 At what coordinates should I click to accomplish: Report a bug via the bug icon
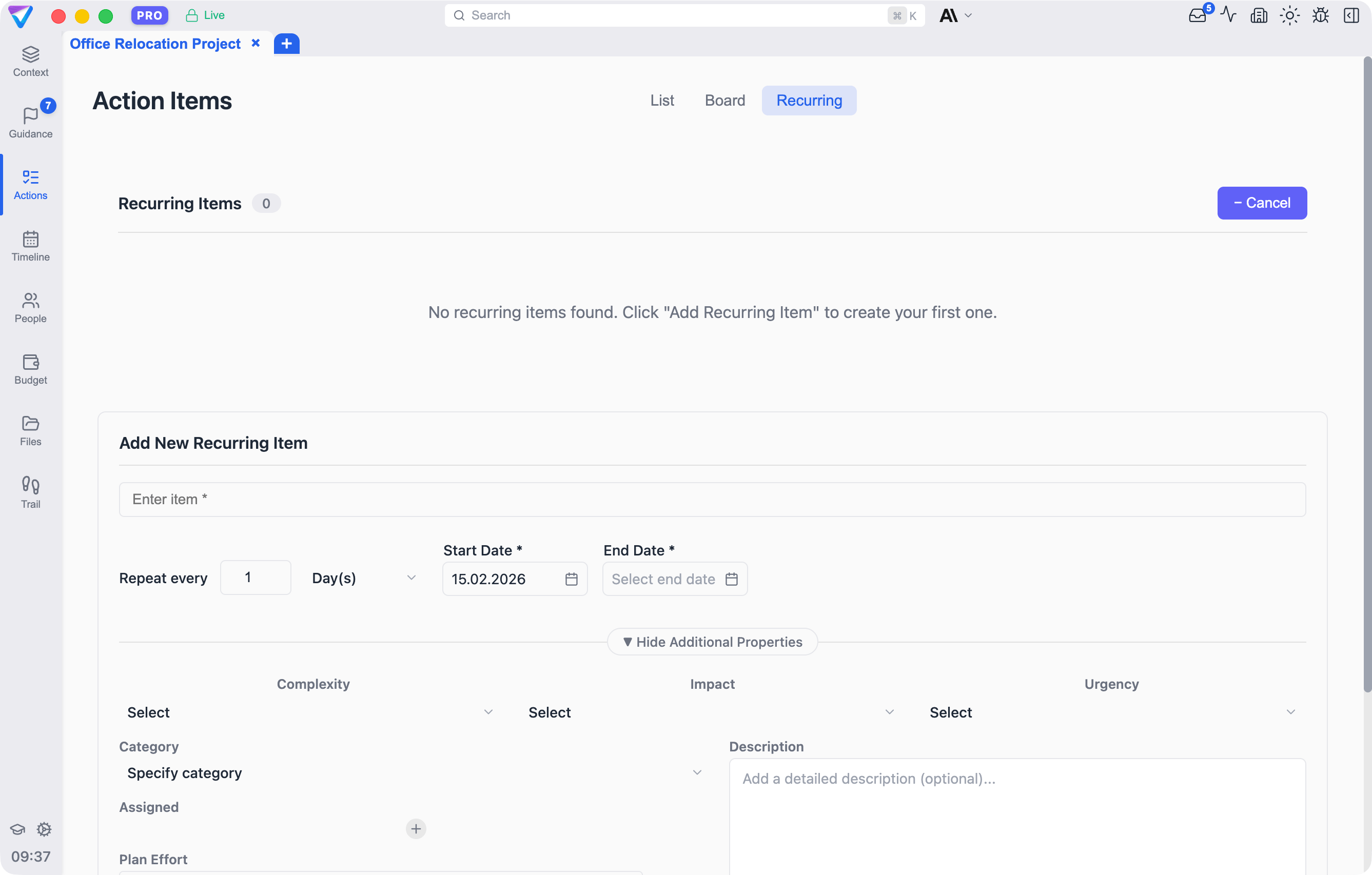click(1321, 15)
